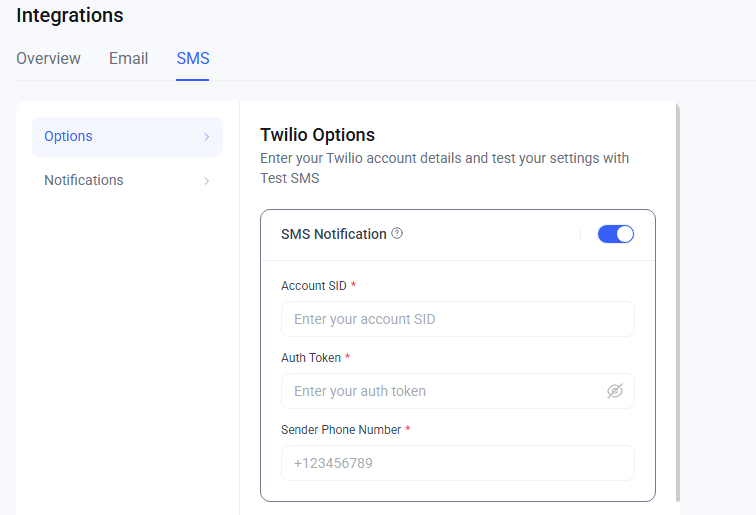Toggle auth token visibility eye icon
This screenshot has height=515, width=756.
[615, 391]
